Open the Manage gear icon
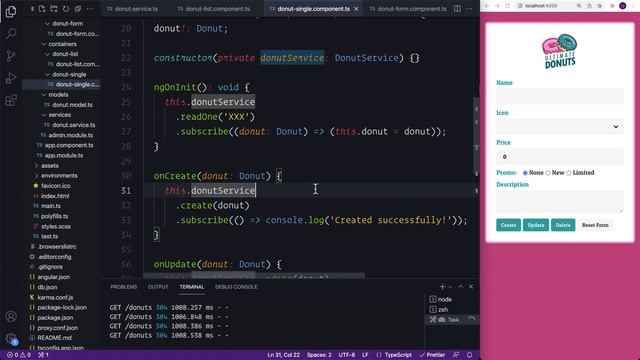The image size is (640, 360). pyautogui.click(x=11, y=338)
